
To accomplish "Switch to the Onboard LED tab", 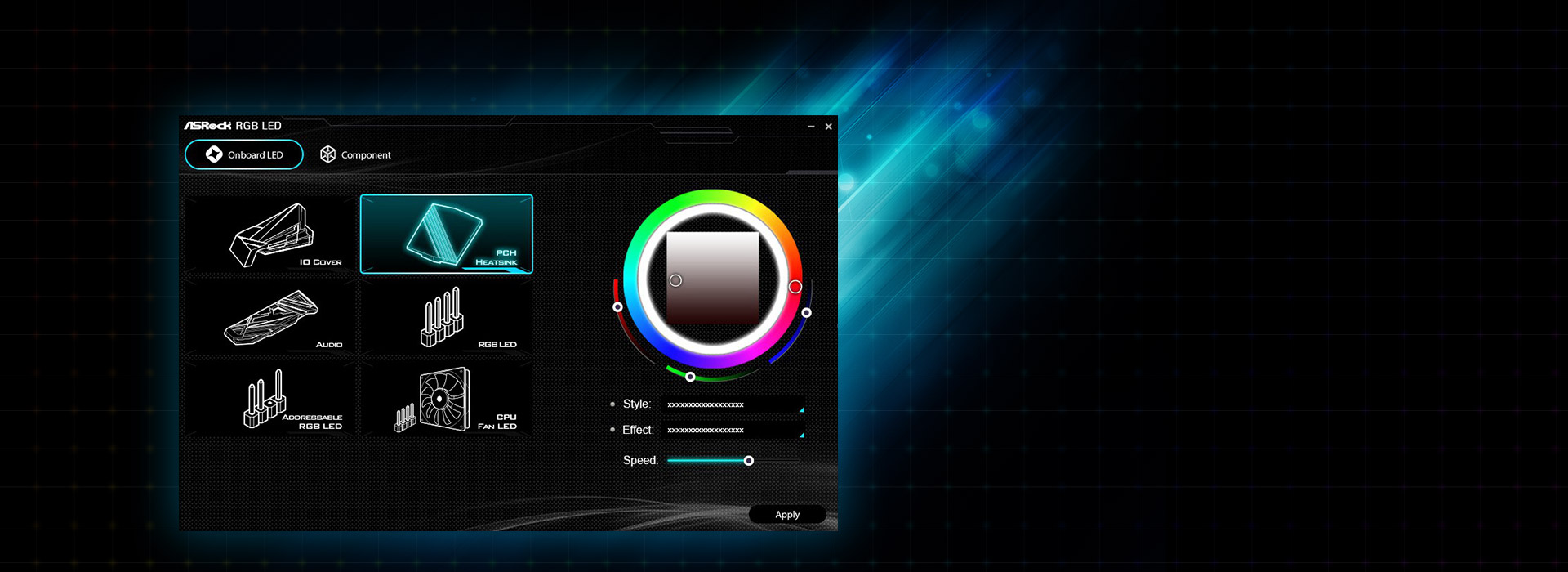I will click(244, 154).
